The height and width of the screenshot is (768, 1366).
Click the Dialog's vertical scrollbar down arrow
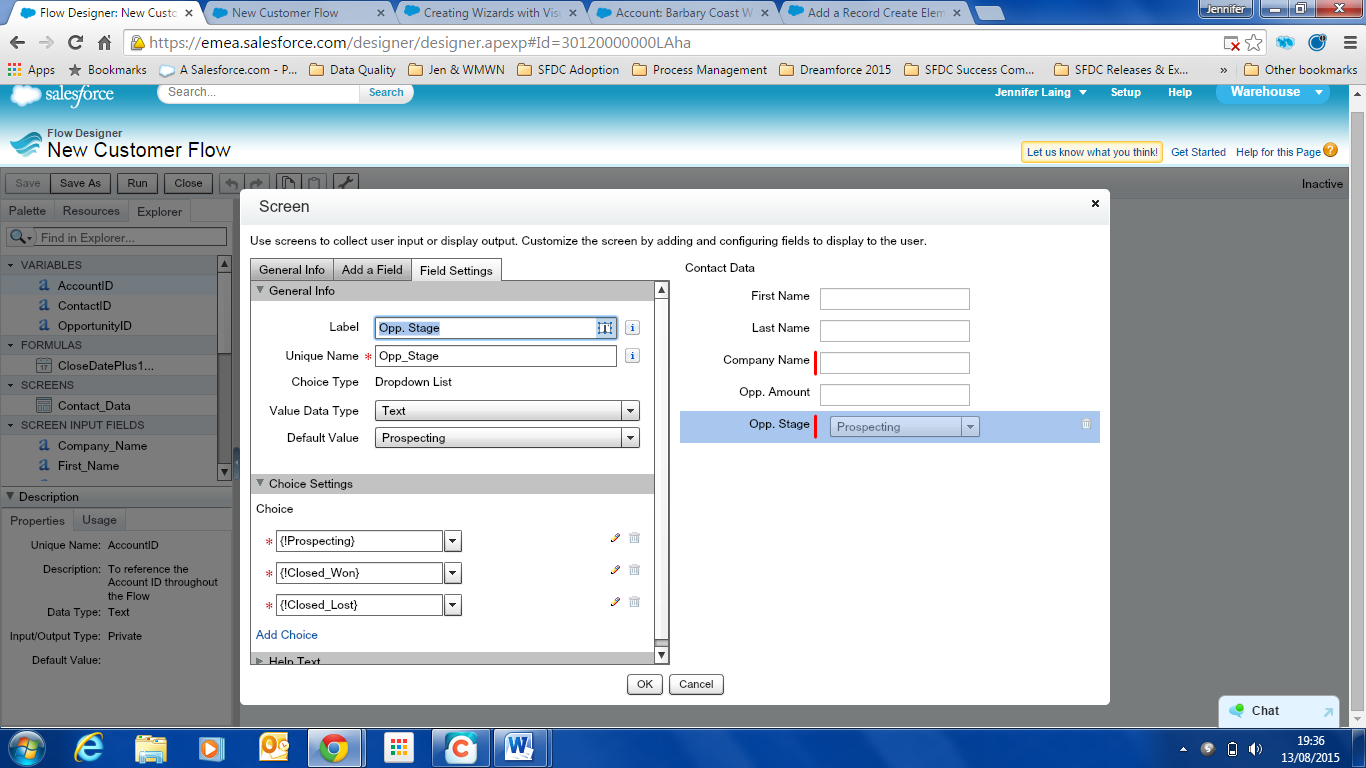[x=661, y=655]
